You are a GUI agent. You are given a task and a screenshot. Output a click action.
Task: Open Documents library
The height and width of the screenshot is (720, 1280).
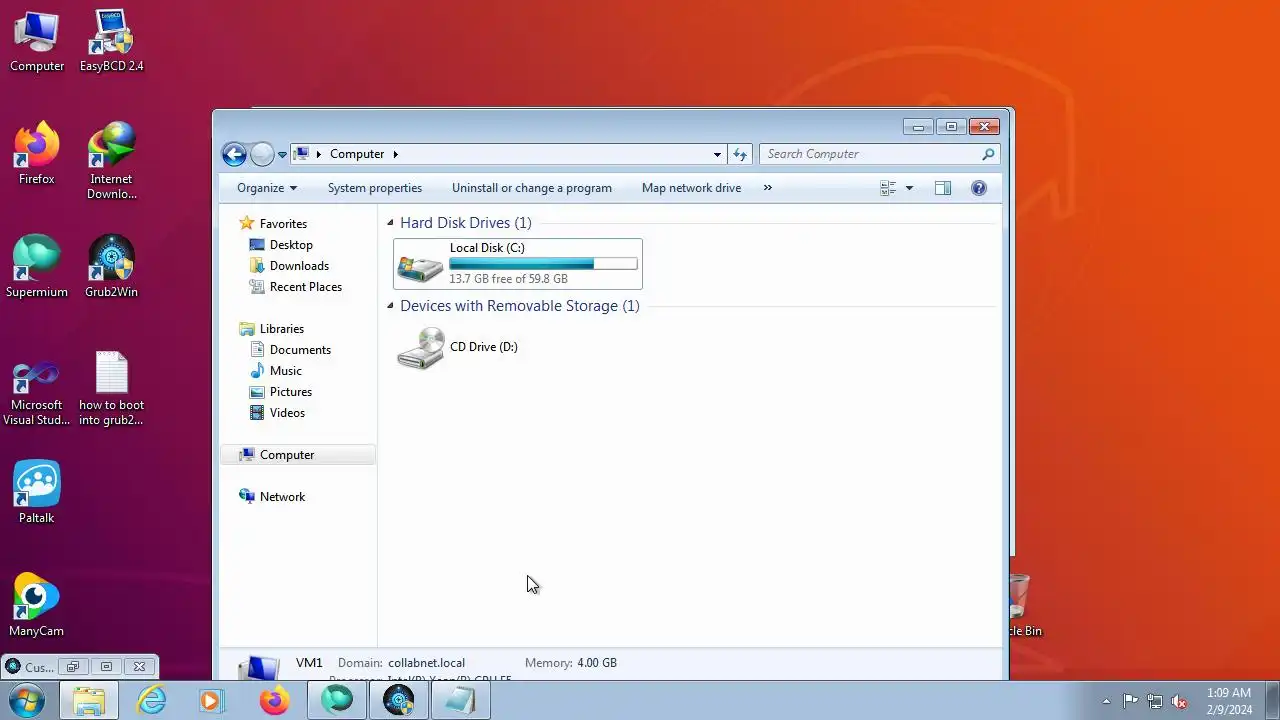coord(300,350)
